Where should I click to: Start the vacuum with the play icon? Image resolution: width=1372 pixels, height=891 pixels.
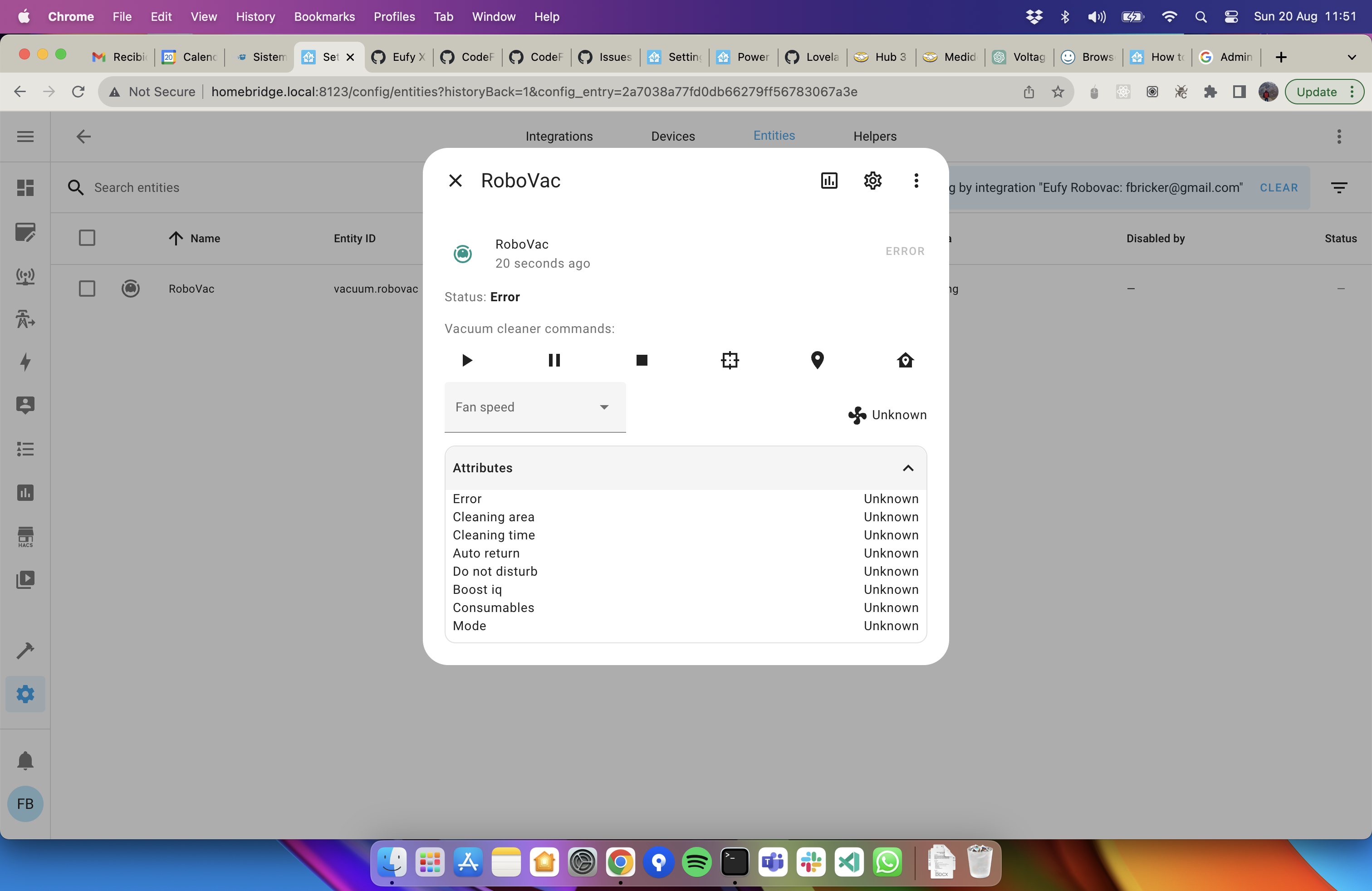pos(466,360)
